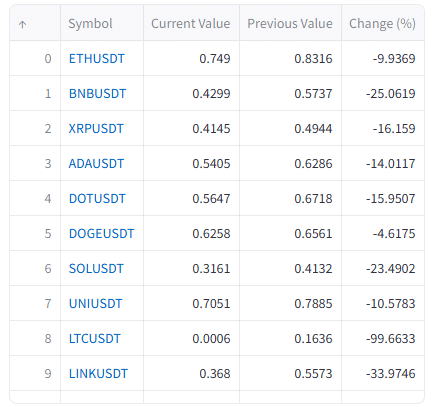This screenshot has height=407, width=439.
Task: Open the XRPUSDT symbol link
Action: (x=96, y=129)
